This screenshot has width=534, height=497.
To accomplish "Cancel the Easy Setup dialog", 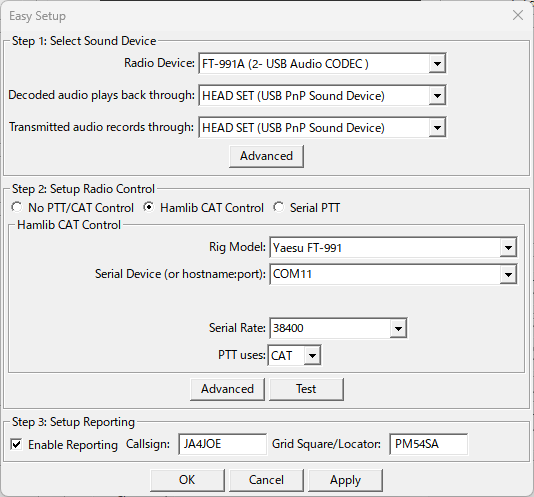I will pyautogui.click(x=266, y=480).
